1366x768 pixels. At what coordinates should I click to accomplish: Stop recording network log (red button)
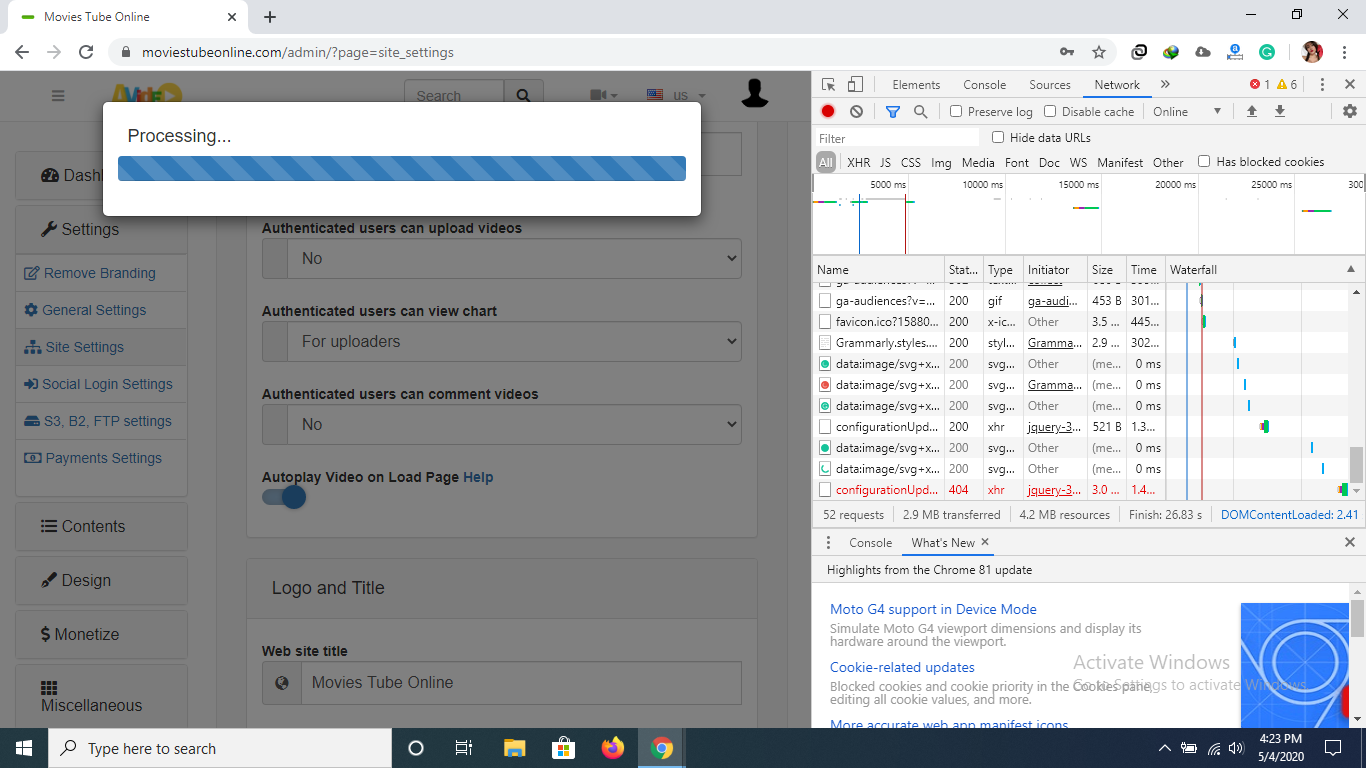click(x=828, y=112)
